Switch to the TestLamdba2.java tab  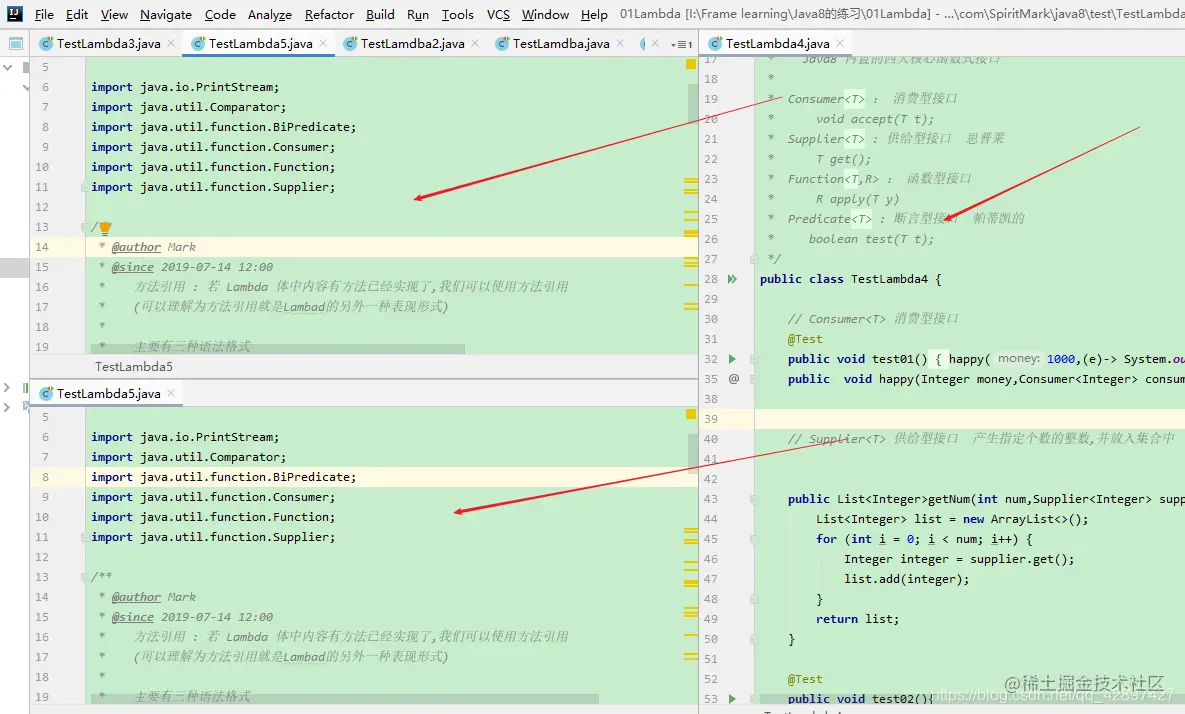tap(412, 44)
